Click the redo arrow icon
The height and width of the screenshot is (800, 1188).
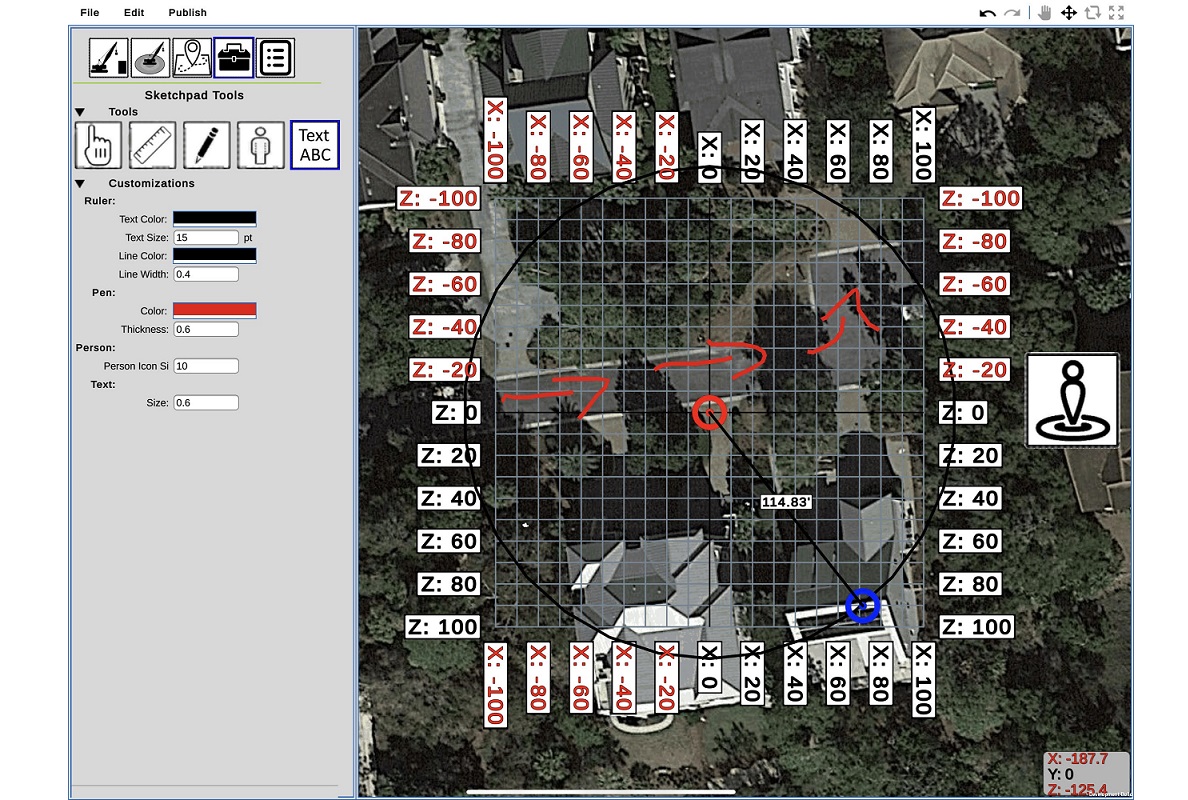(1011, 13)
